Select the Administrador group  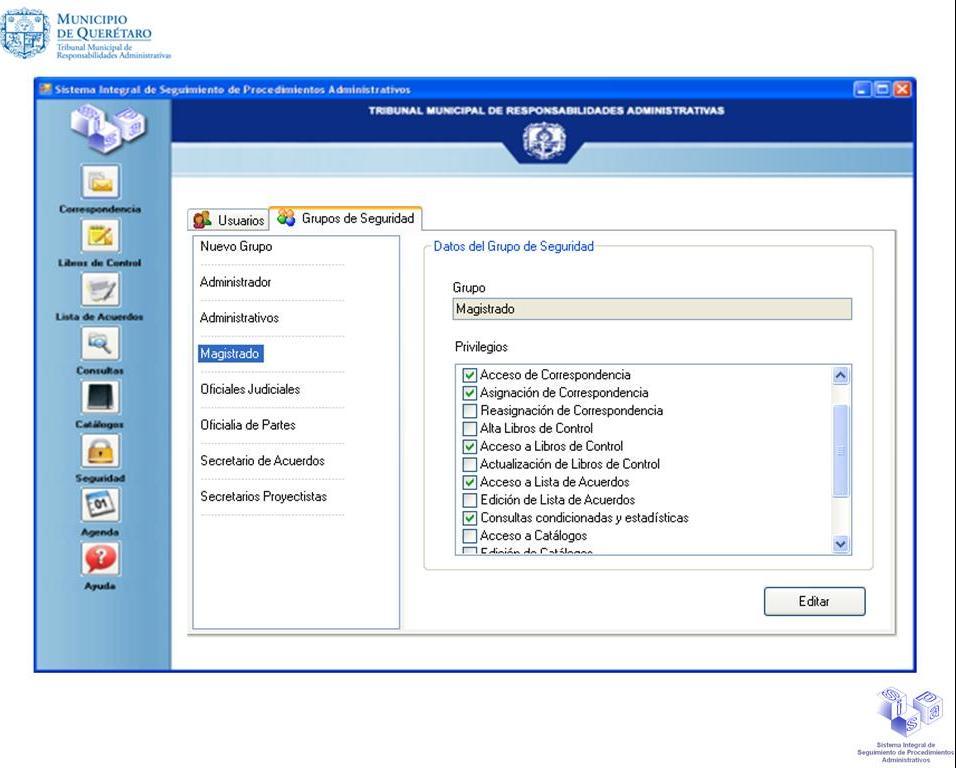(x=235, y=282)
